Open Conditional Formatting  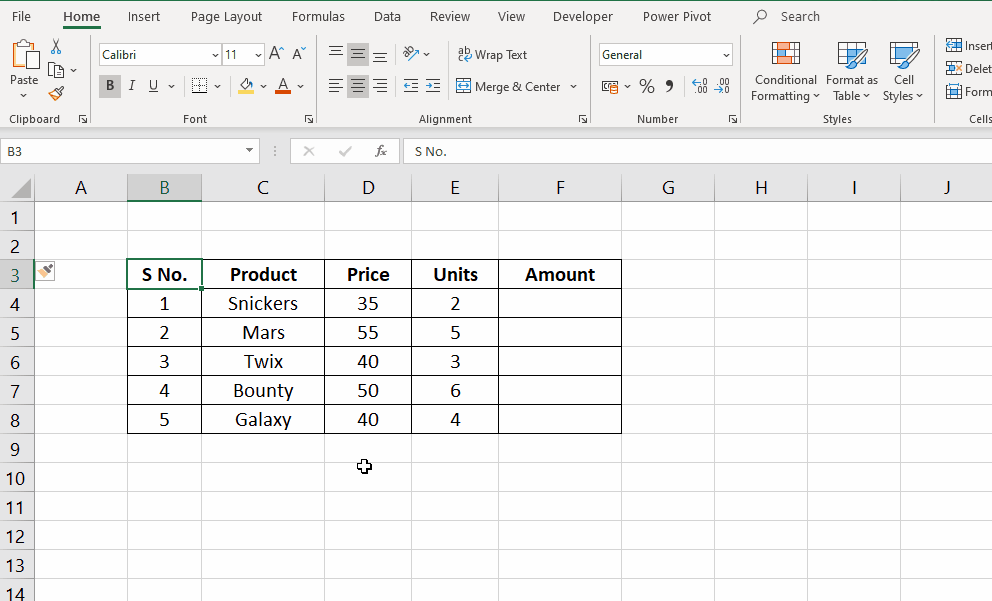click(x=784, y=72)
